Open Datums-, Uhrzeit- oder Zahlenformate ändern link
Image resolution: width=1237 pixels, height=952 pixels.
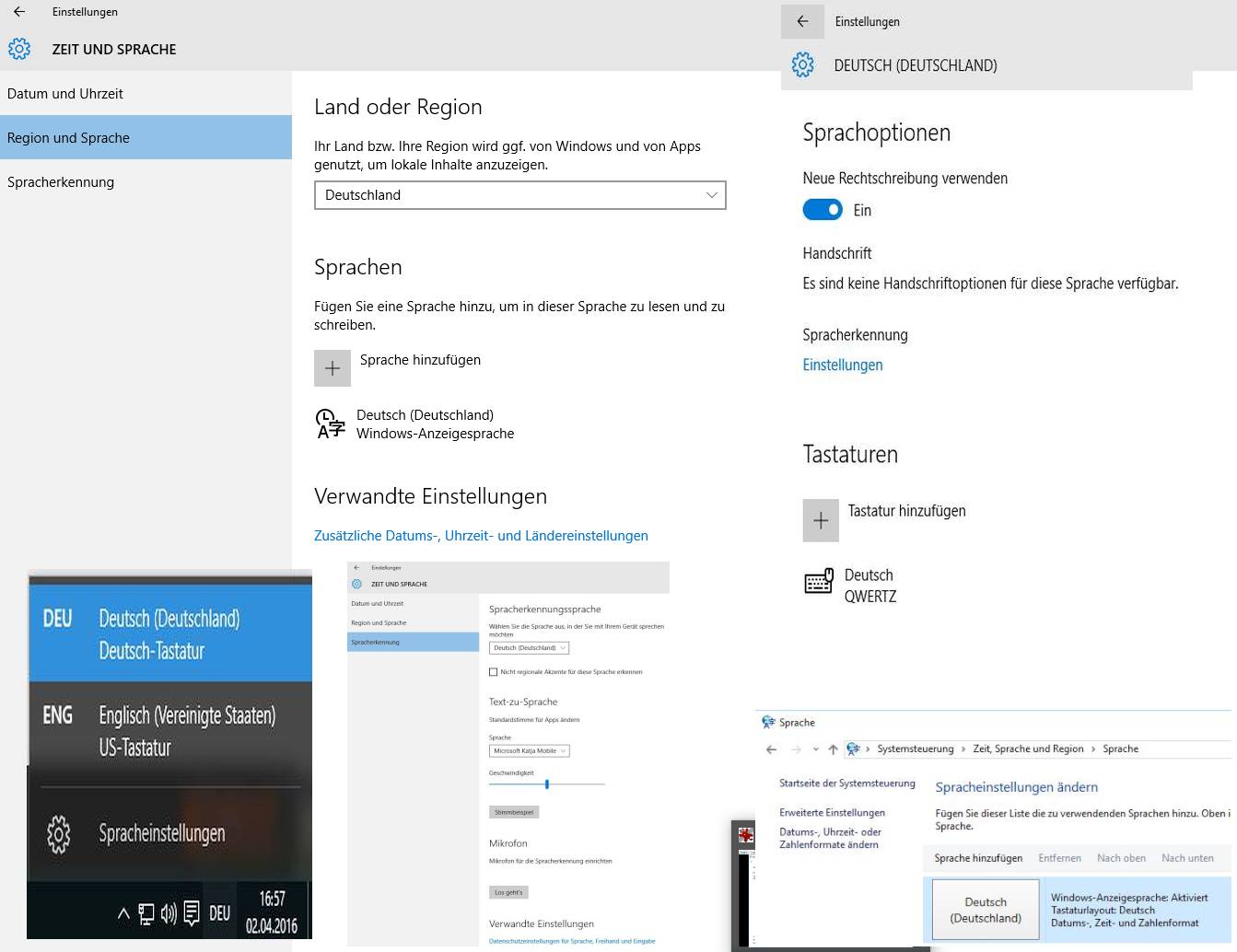pyautogui.click(x=830, y=838)
